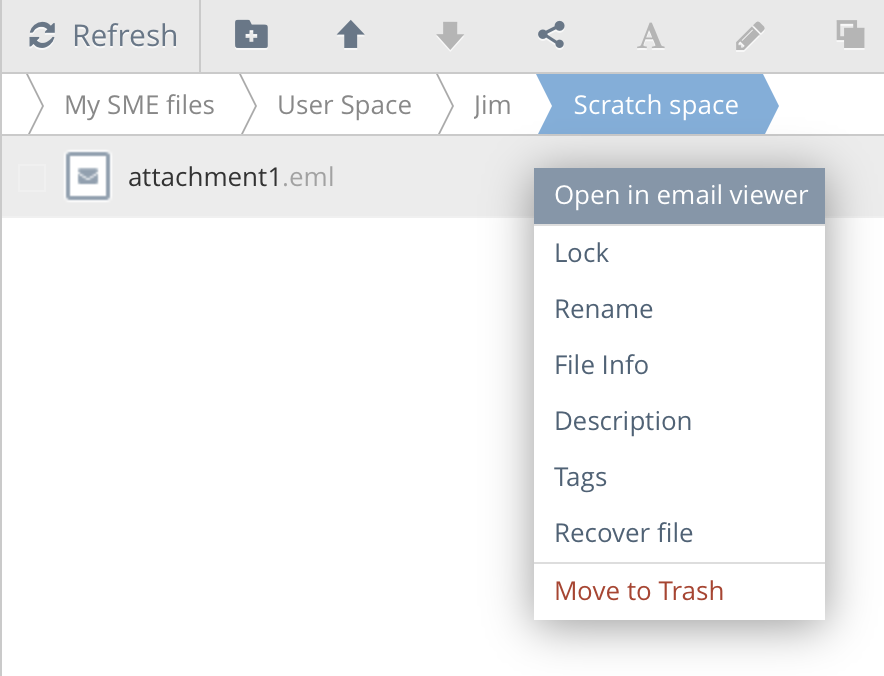The width and height of the screenshot is (884, 676).
Task: Click the letter A rename icon
Action: click(651, 36)
